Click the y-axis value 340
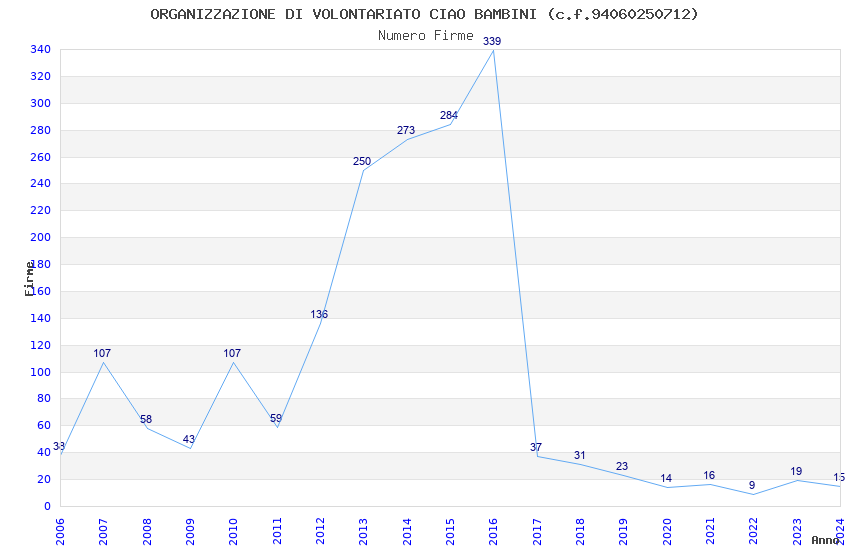The width and height of the screenshot is (850, 550). click(41, 50)
